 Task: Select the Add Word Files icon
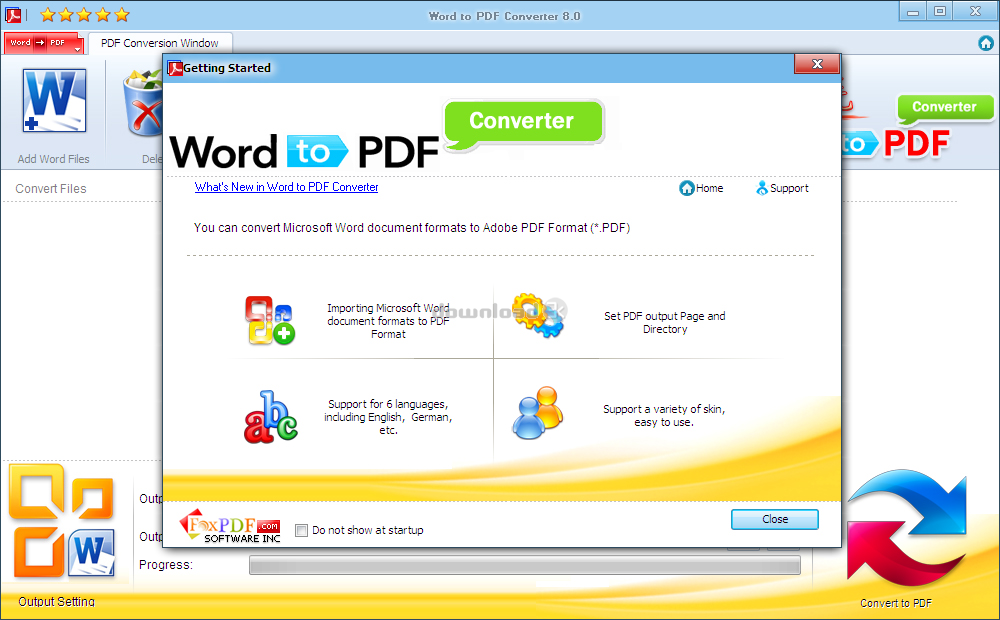click(x=53, y=100)
